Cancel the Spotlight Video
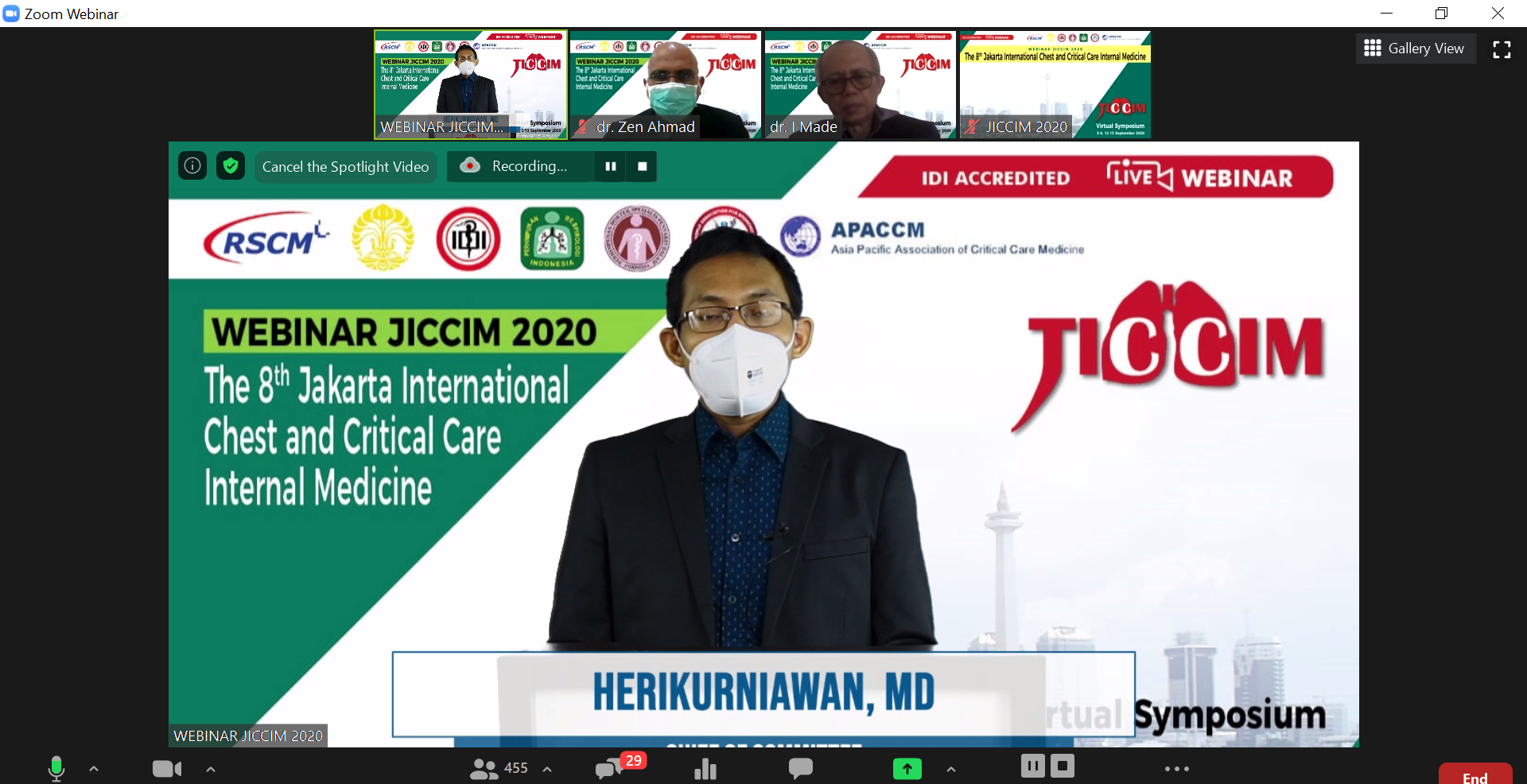 coord(345,166)
